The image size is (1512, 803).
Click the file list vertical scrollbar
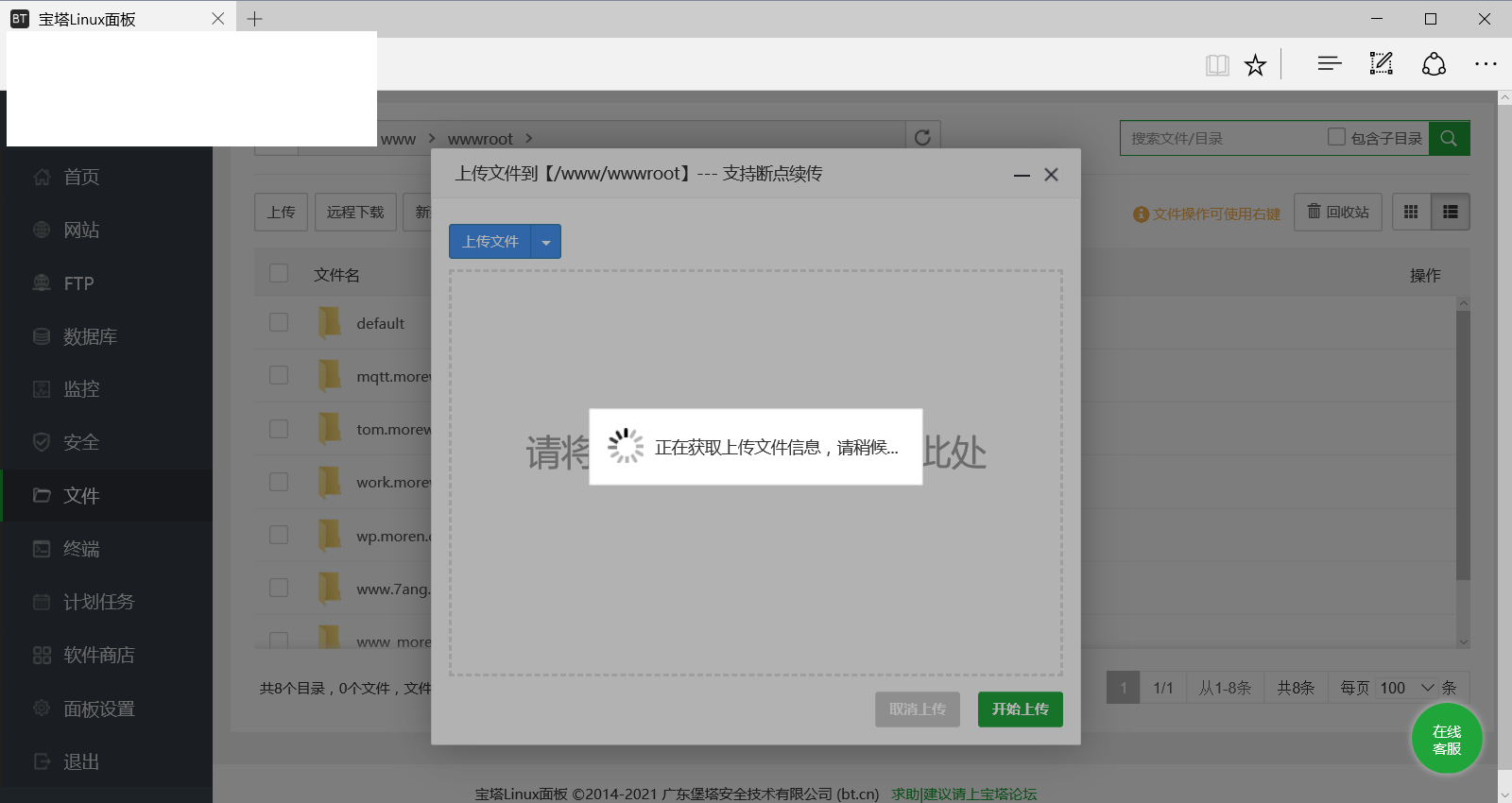pos(1463,444)
